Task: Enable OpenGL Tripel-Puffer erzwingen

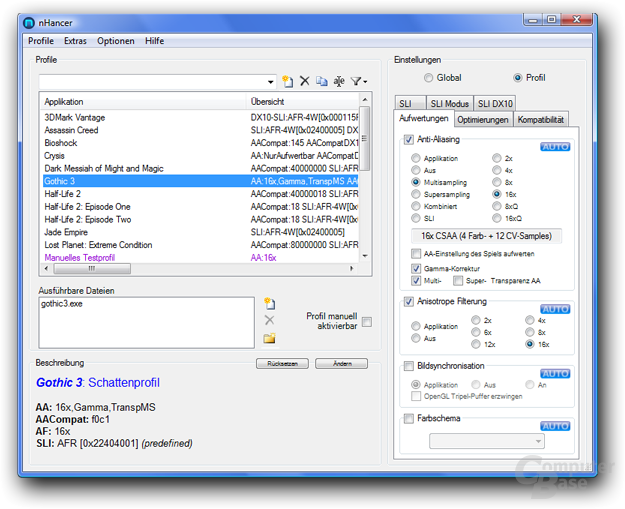Action: pos(416,396)
